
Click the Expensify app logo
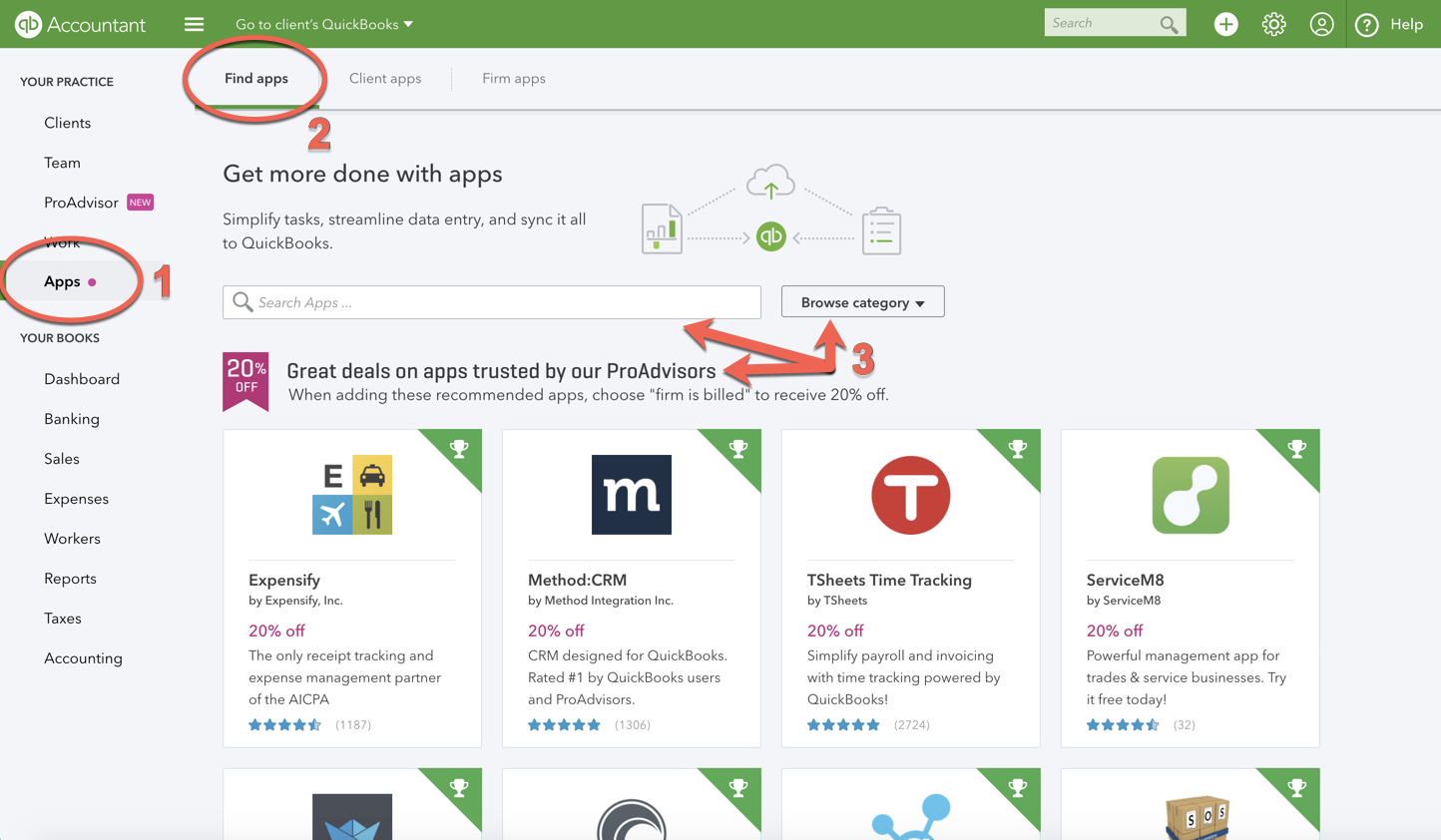click(352, 495)
